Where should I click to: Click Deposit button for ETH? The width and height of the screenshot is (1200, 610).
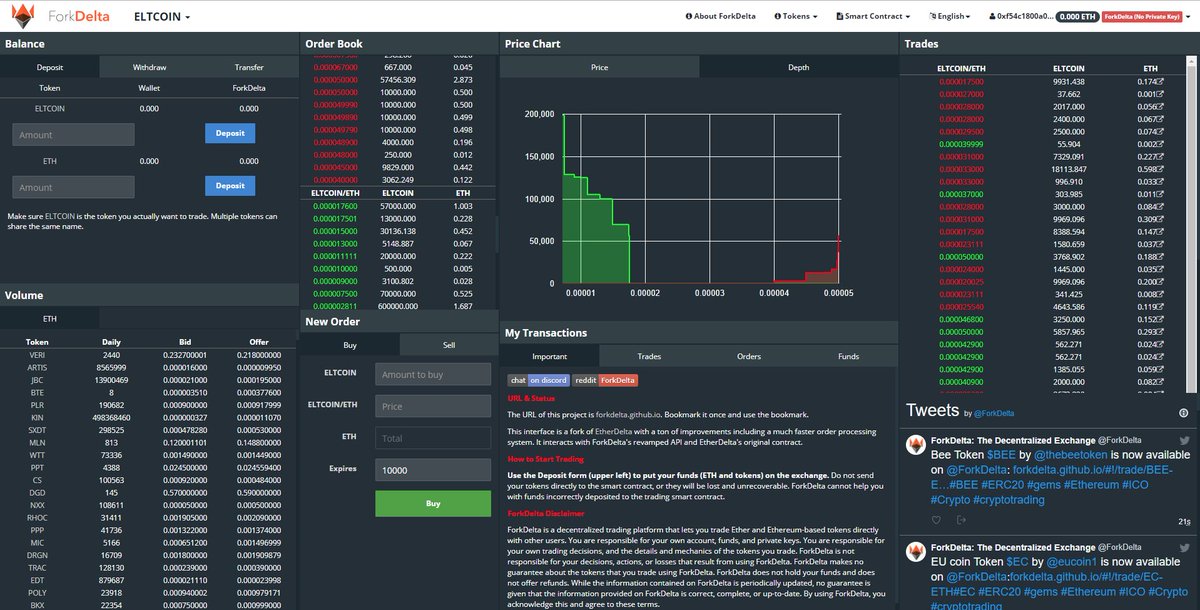point(230,185)
